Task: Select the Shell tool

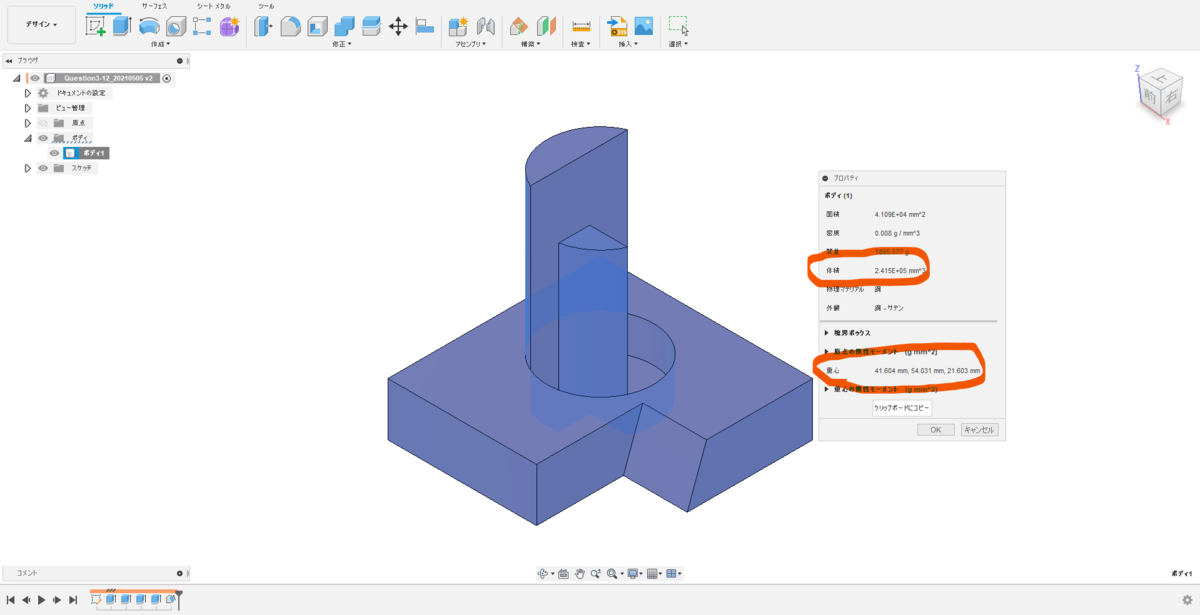Action: [x=317, y=27]
